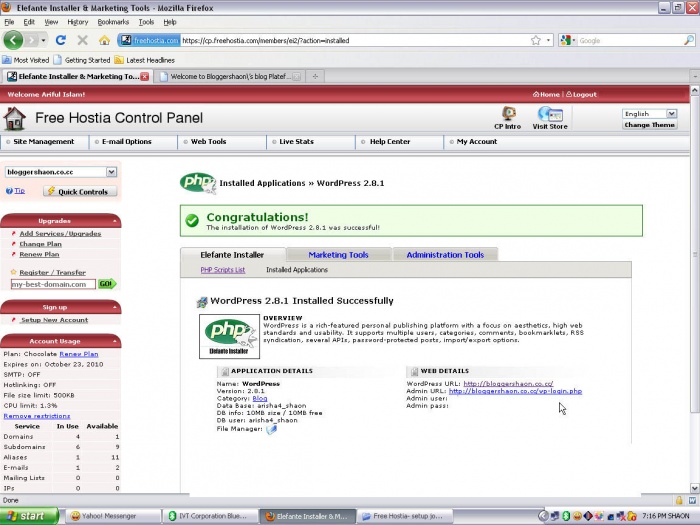Open File Manager folder icon
The image size is (700, 525).
point(271,429)
